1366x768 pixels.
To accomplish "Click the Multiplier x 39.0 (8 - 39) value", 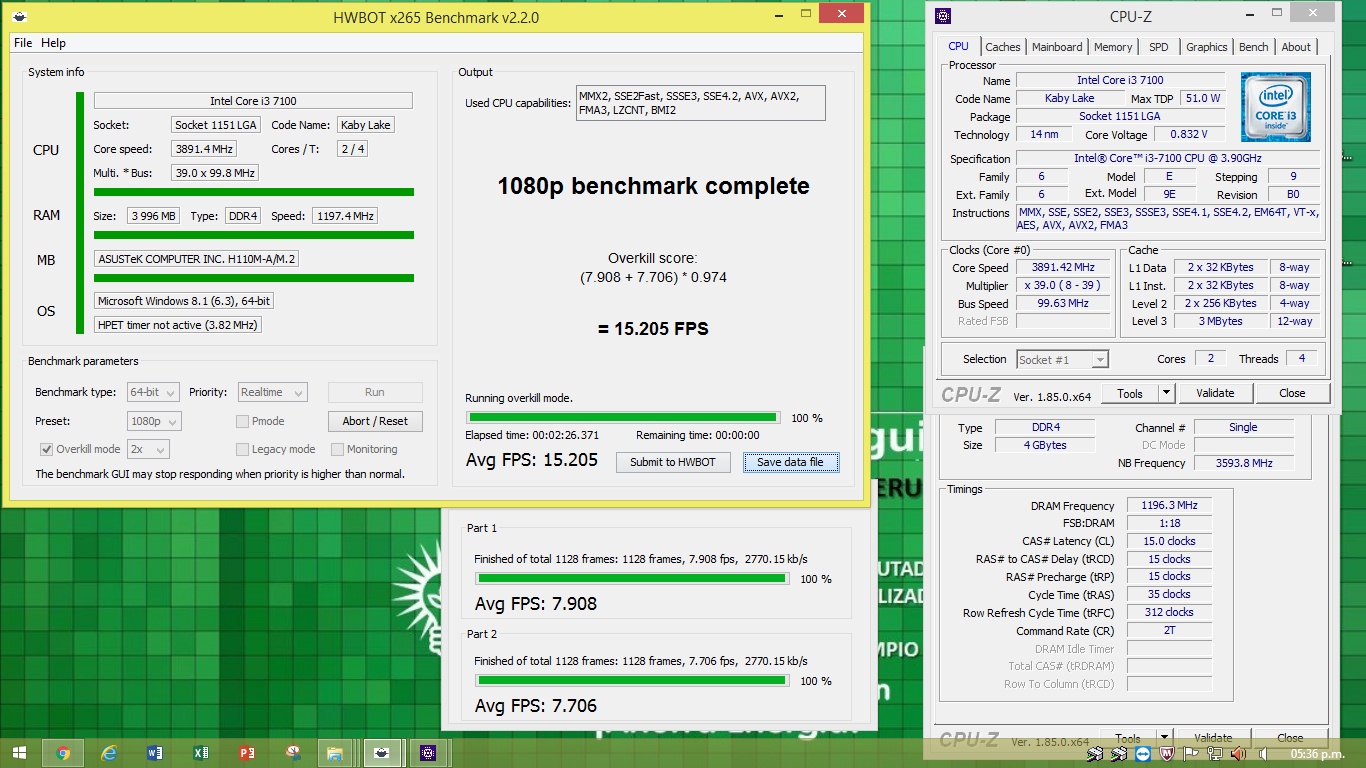I will [x=1063, y=285].
